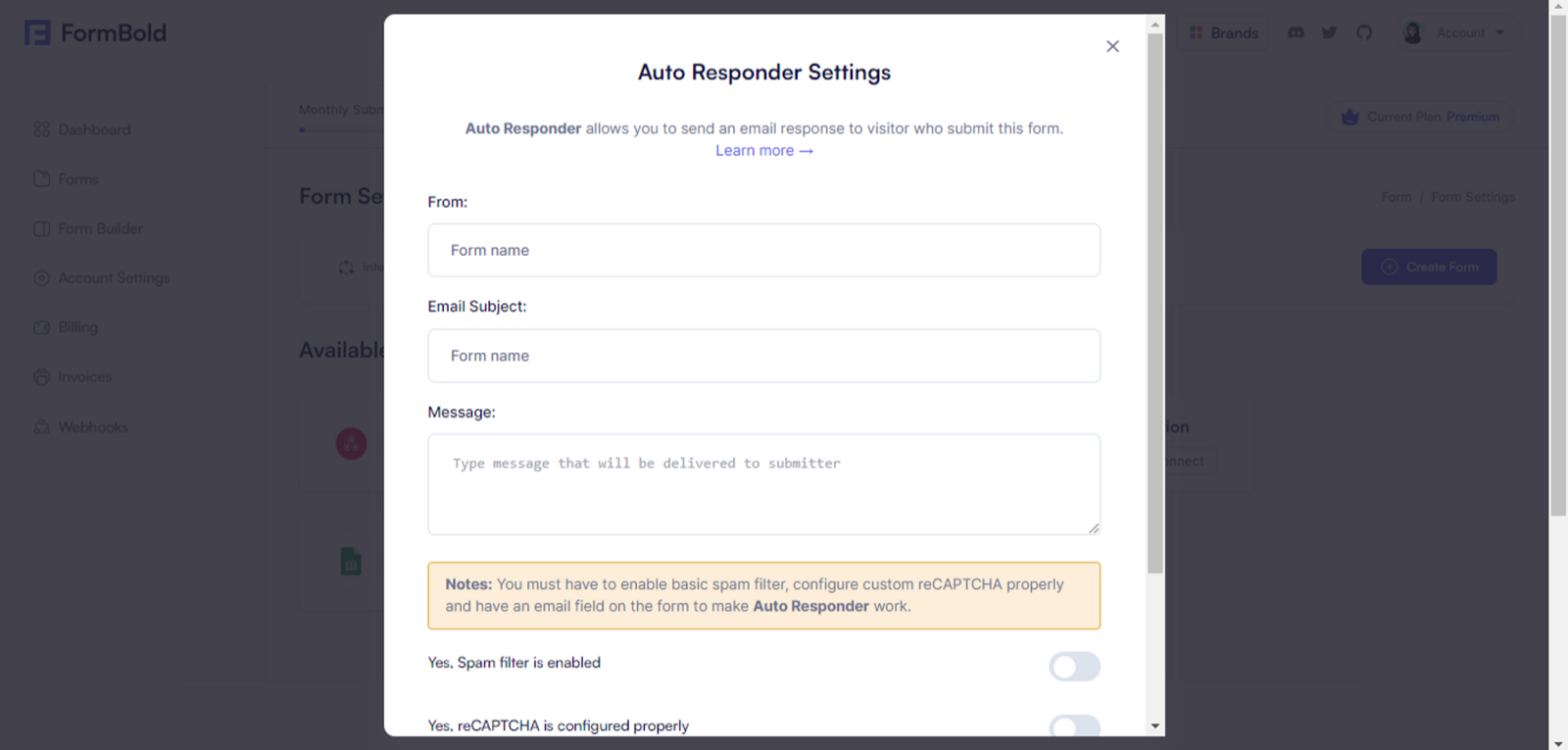Toggle the reCAPTCHA is configured properly switch
The width and height of the screenshot is (1568, 750).
(1074, 725)
